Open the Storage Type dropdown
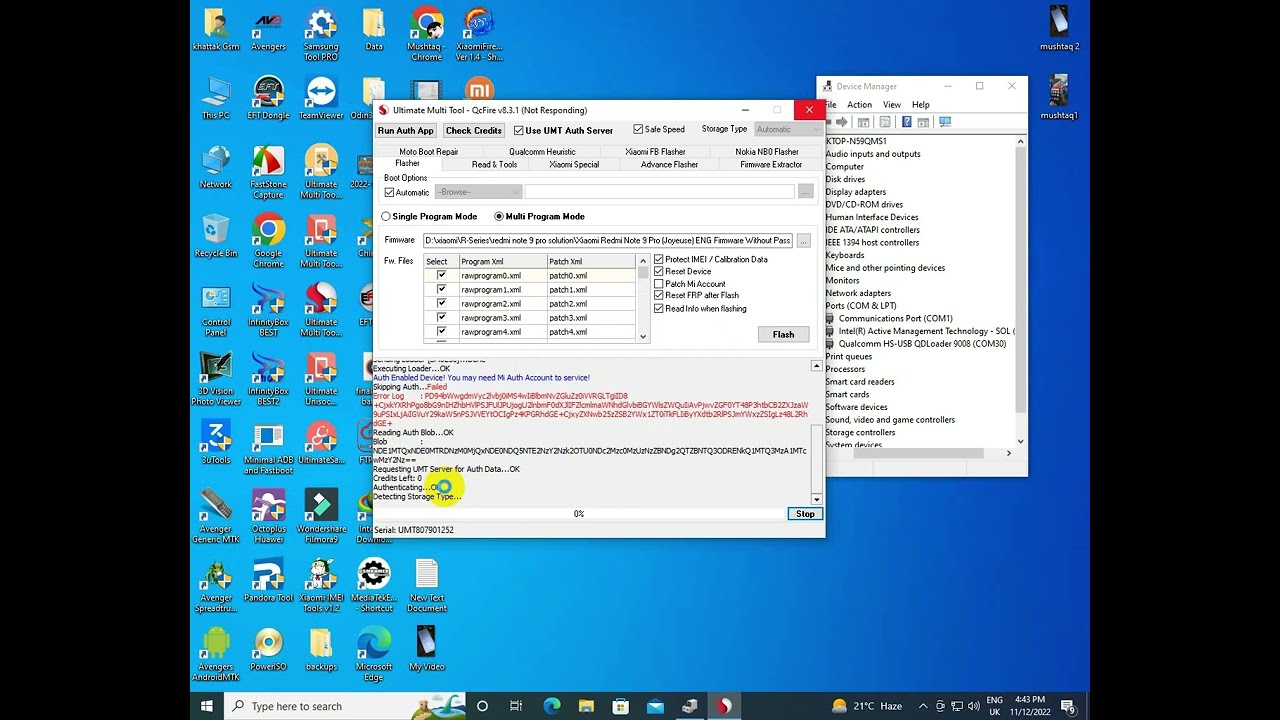Image resolution: width=1280 pixels, height=720 pixels. tap(787, 129)
